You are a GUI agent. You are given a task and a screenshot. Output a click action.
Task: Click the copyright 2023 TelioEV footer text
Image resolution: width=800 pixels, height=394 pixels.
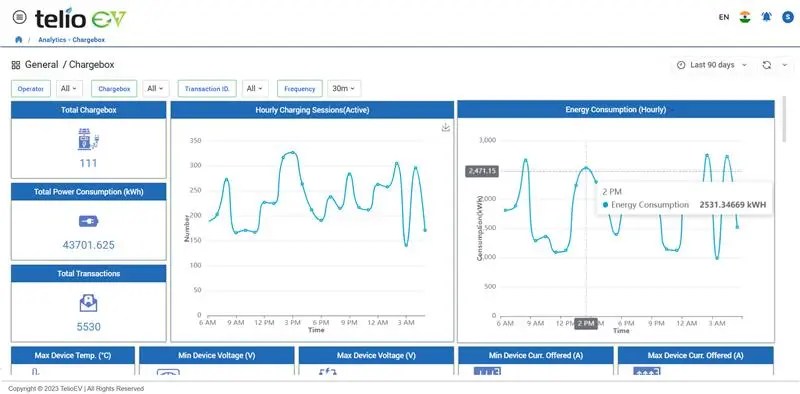76,389
